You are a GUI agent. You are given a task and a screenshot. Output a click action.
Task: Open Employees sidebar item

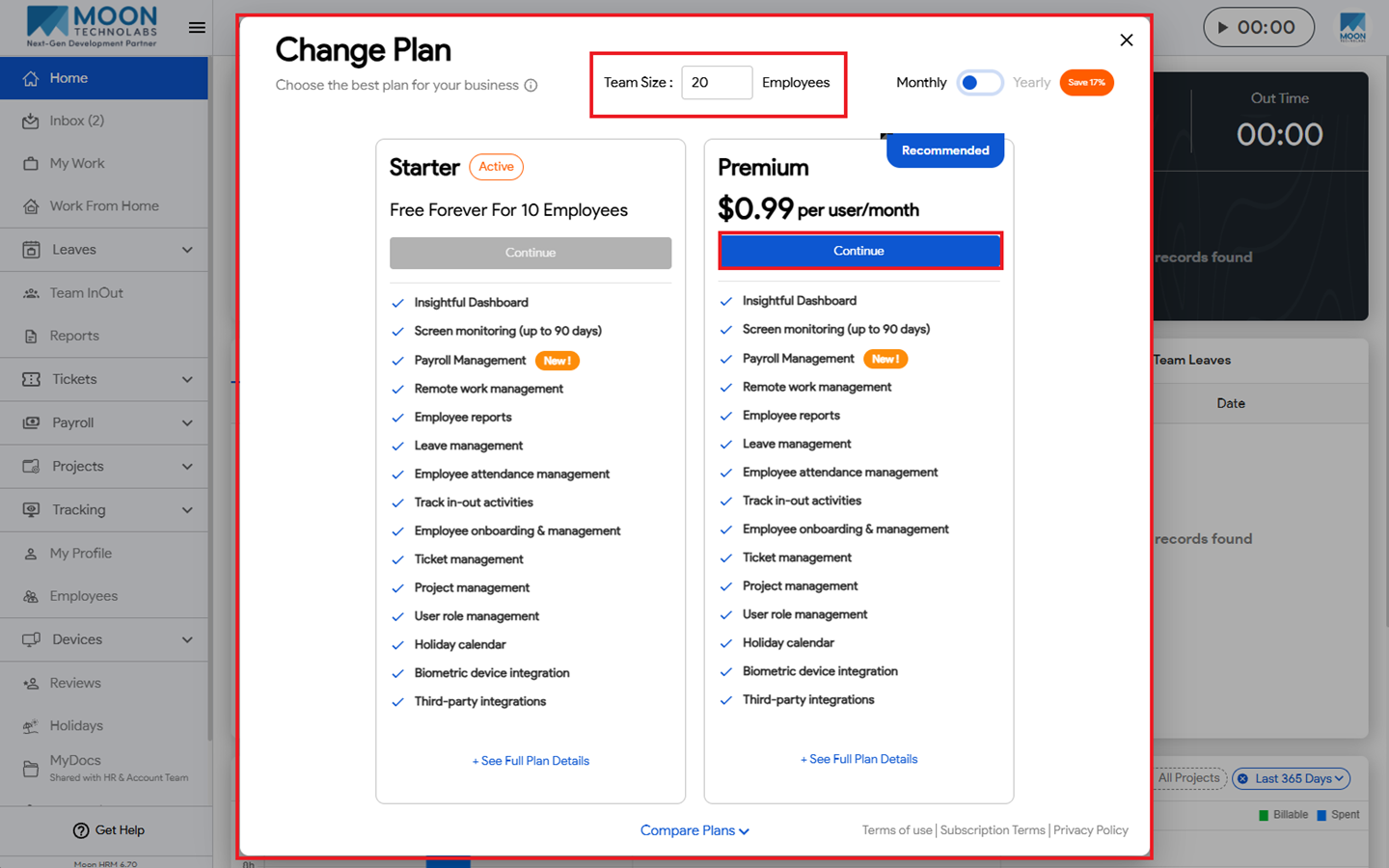tap(104, 596)
